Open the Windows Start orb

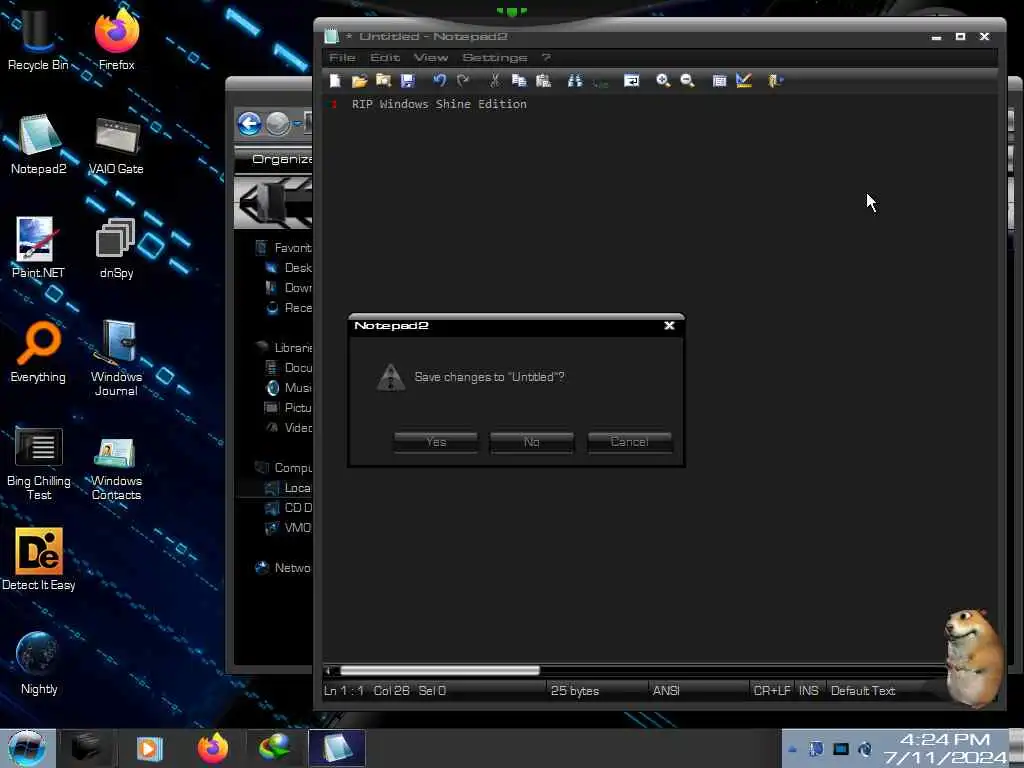pyautogui.click(x=26, y=748)
